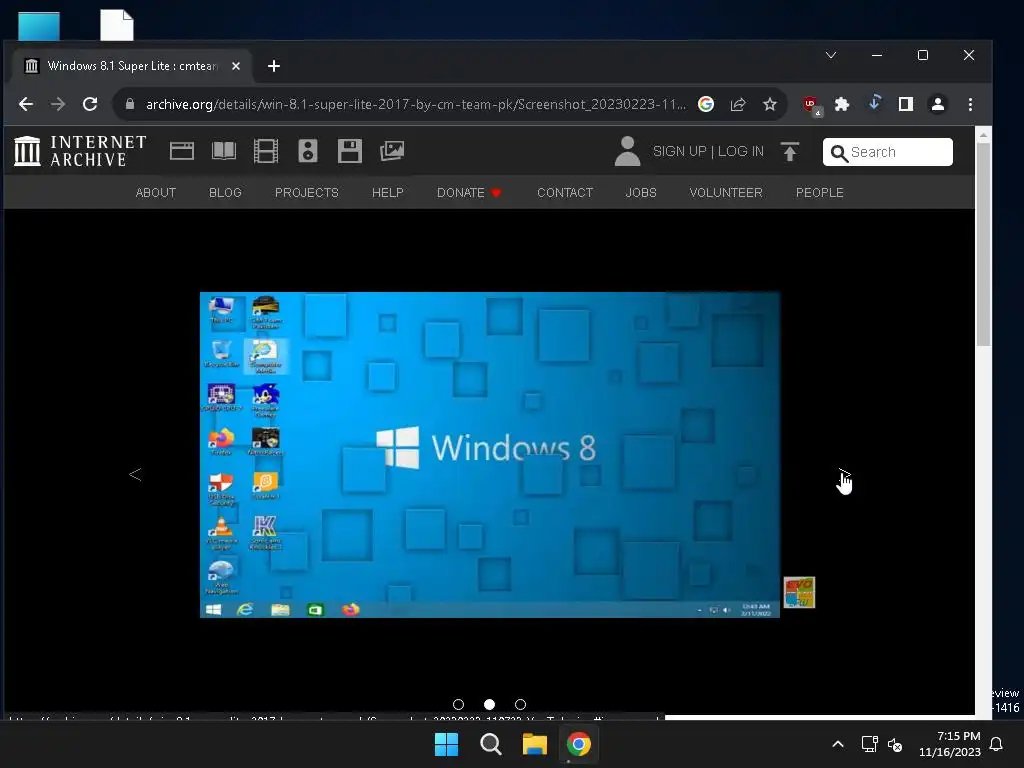Open the Windows Start menu
1024x768 pixels.
447,744
